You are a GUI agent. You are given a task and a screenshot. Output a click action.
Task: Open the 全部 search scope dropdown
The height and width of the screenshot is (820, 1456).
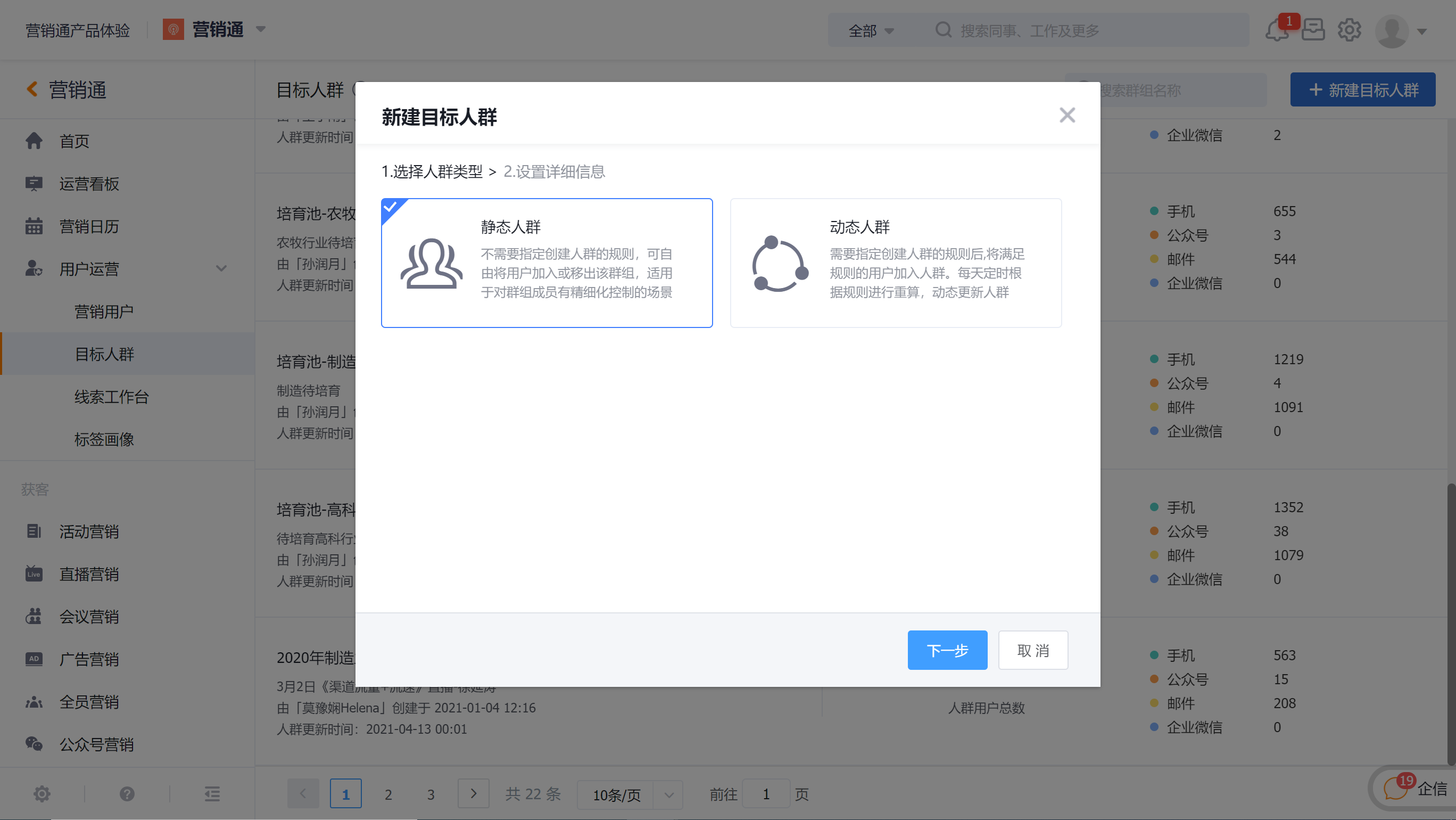point(871,30)
